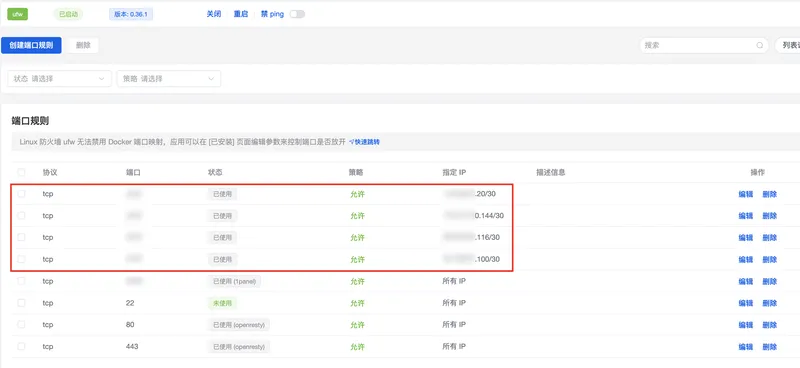Check the port 22 row checkbox
Image resolution: width=800 pixels, height=368 pixels.
click(21, 303)
